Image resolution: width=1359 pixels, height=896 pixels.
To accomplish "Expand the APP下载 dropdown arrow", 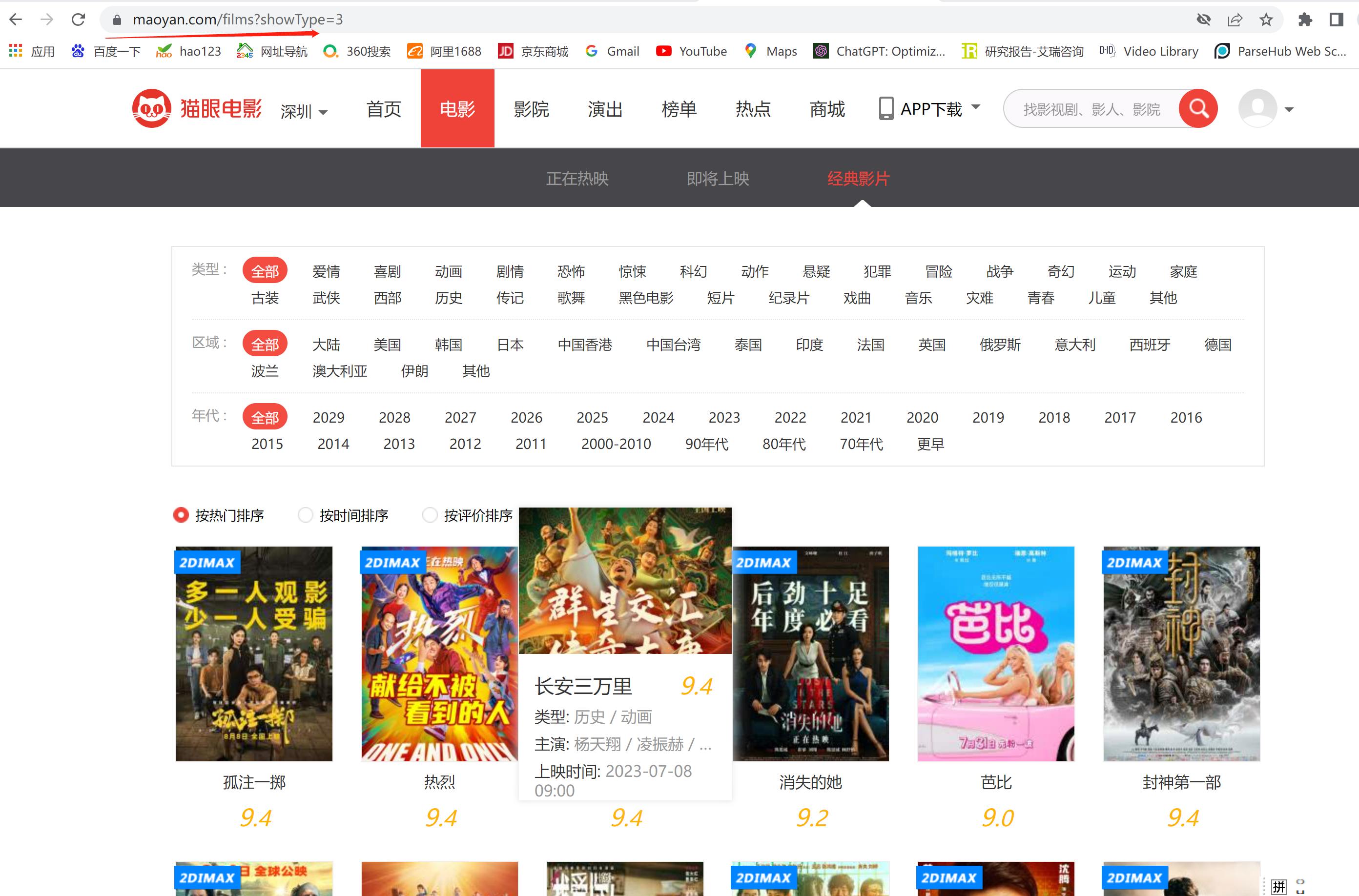I will click(x=976, y=107).
